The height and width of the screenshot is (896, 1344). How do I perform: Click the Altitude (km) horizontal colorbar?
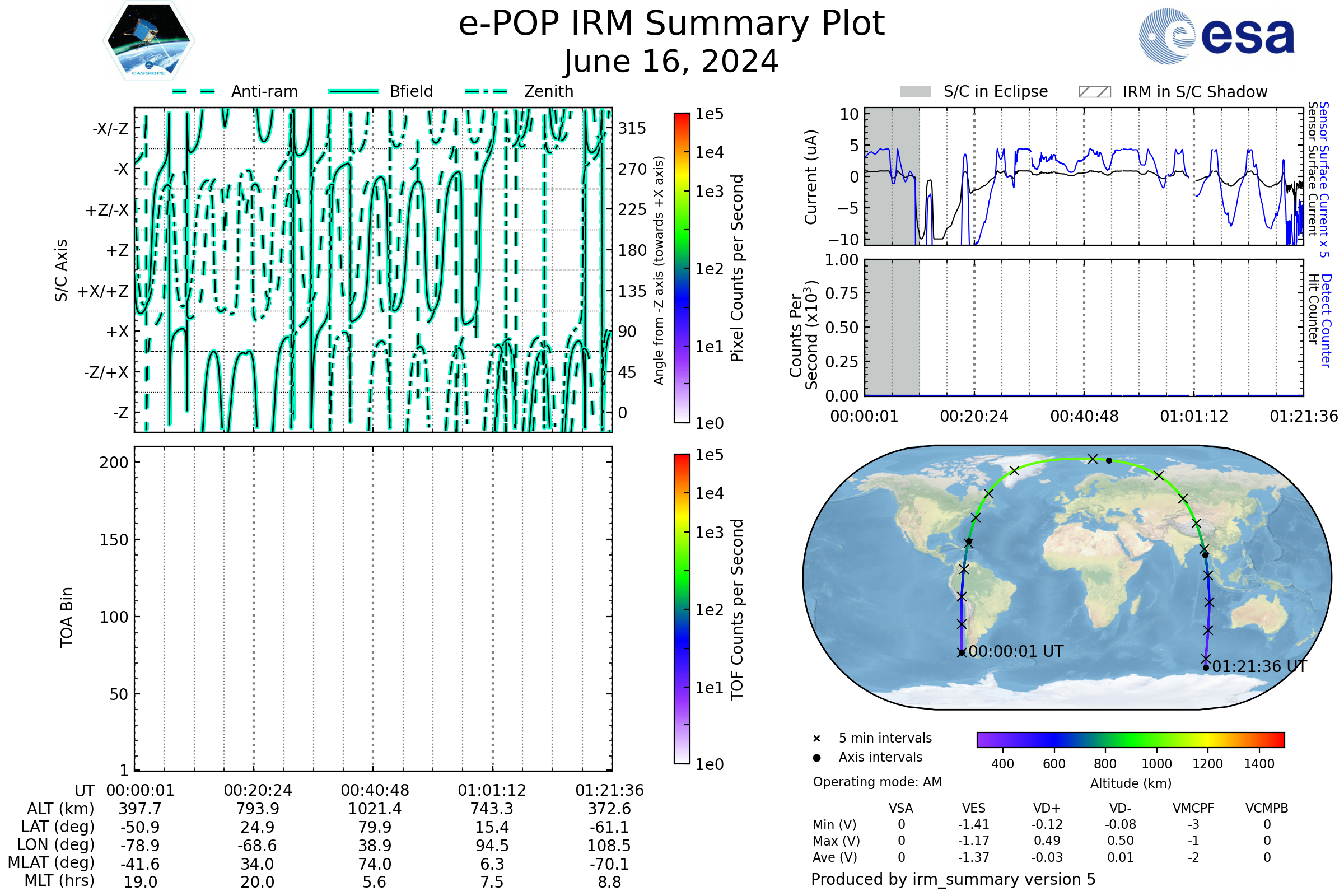[x=1130, y=739]
